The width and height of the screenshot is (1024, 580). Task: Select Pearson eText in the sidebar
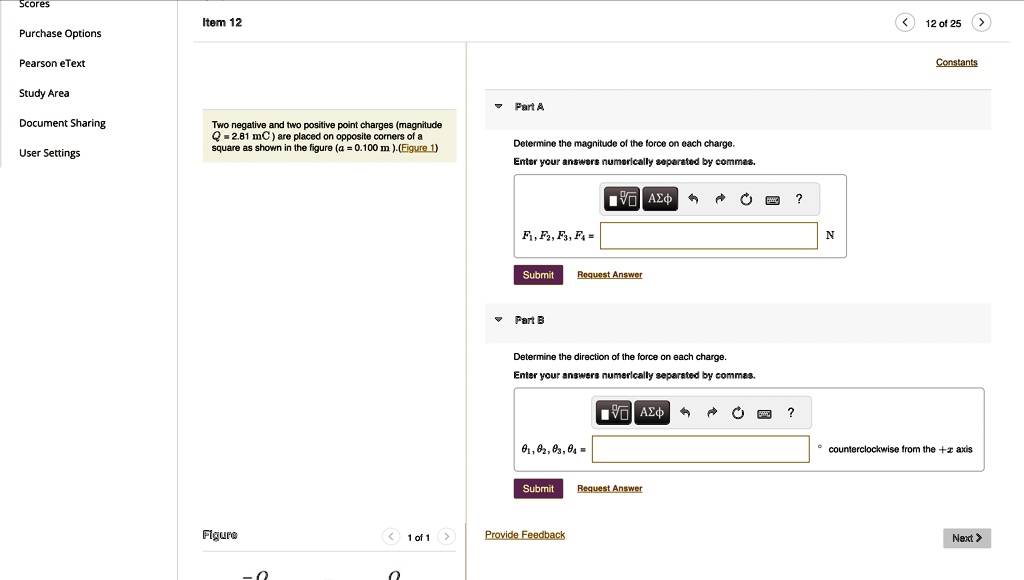(x=51, y=63)
